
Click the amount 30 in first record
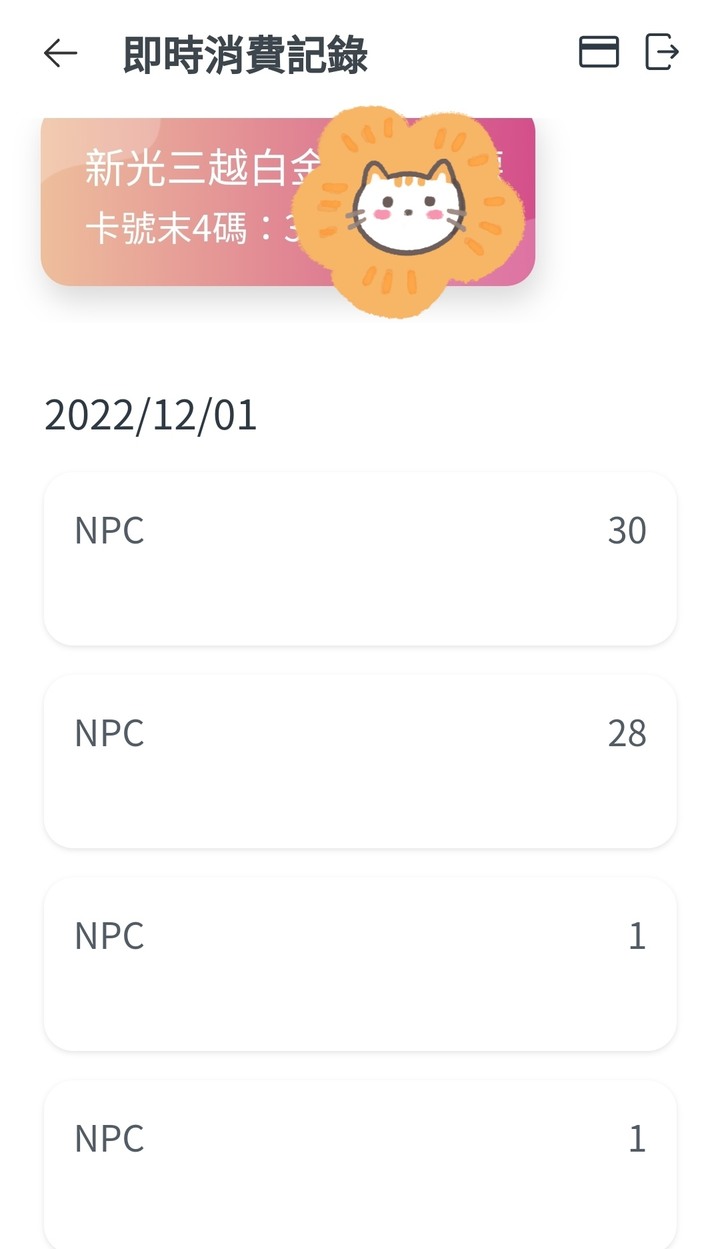(627, 531)
